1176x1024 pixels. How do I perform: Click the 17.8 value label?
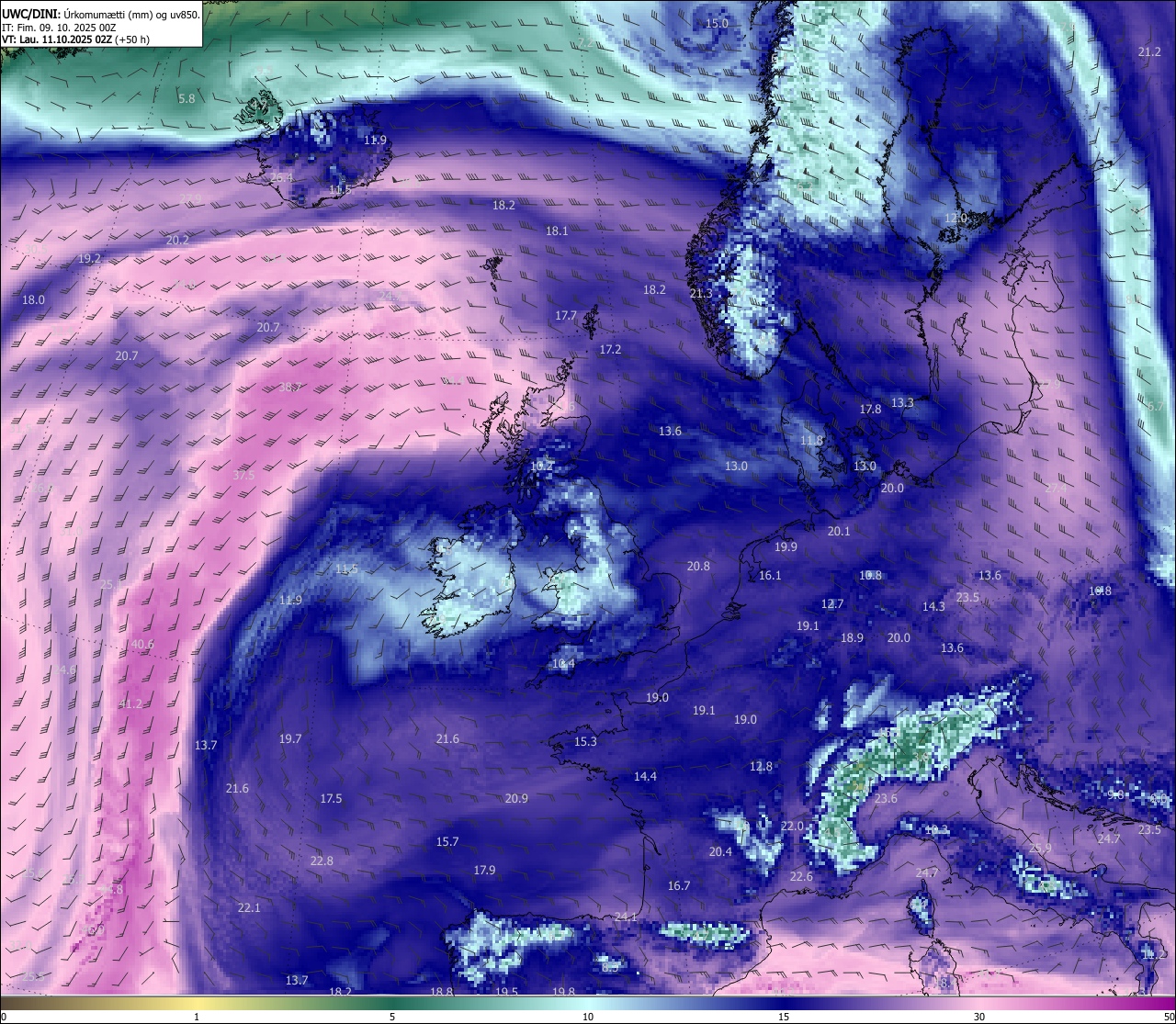870,410
